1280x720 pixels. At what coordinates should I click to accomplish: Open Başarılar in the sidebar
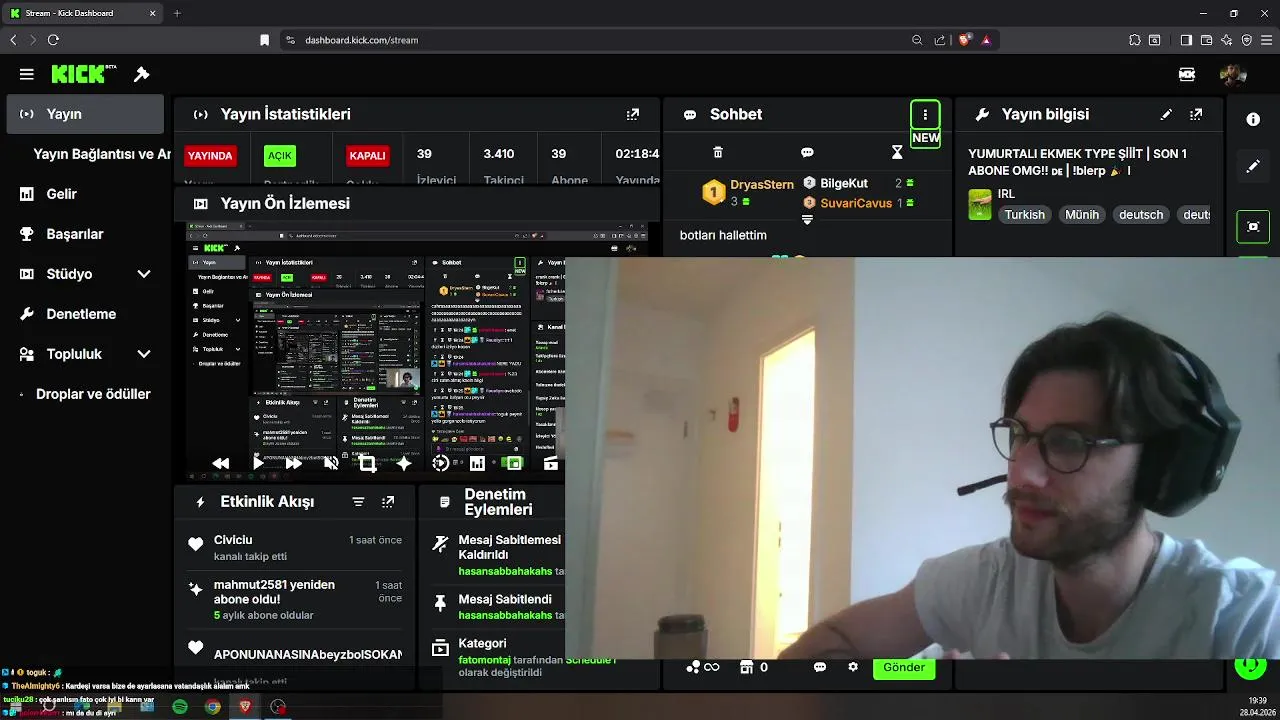(x=75, y=234)
